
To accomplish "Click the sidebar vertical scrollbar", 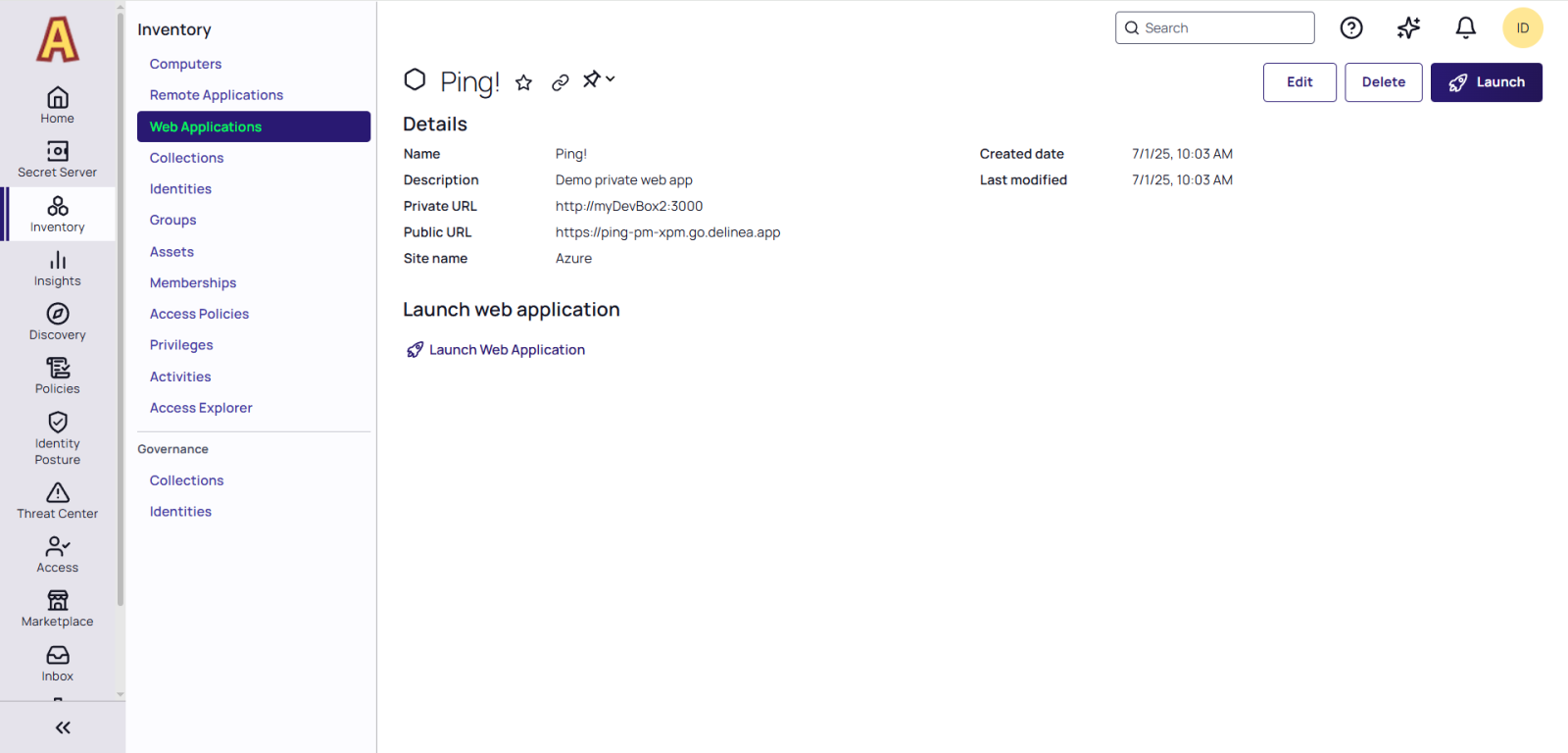I will [121, 294].
